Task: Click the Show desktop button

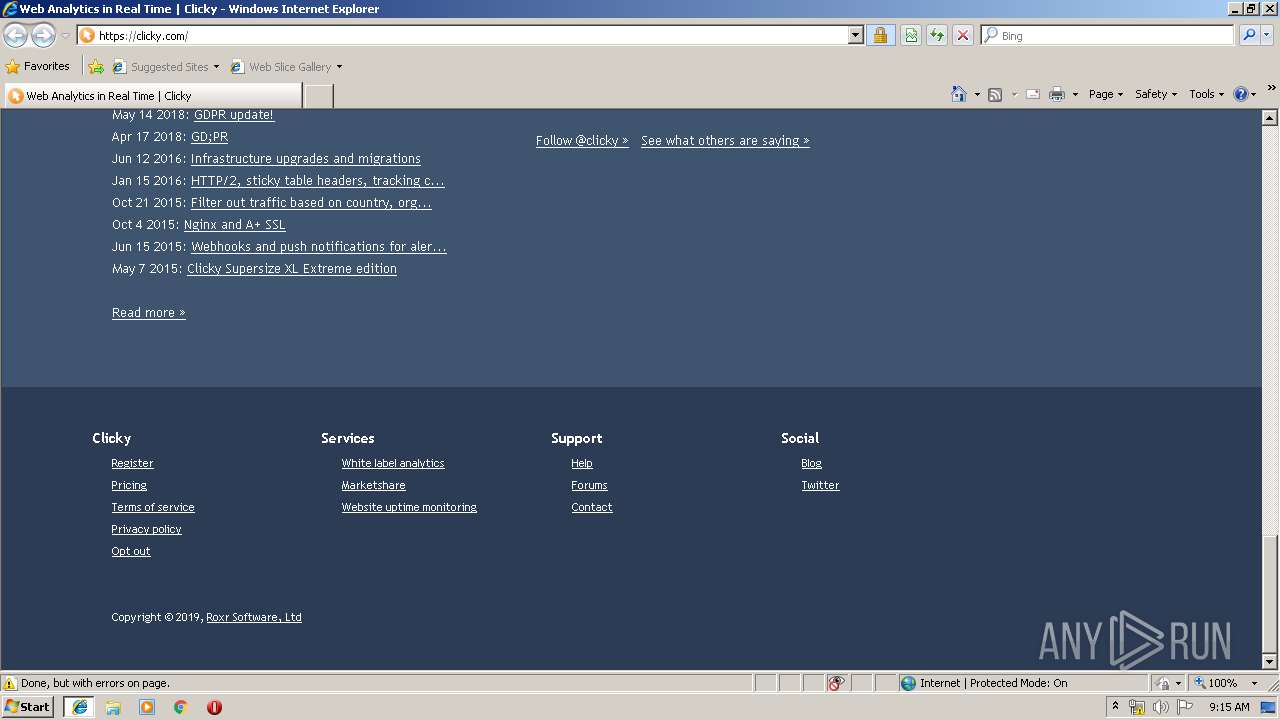Action: [1269, 707]
